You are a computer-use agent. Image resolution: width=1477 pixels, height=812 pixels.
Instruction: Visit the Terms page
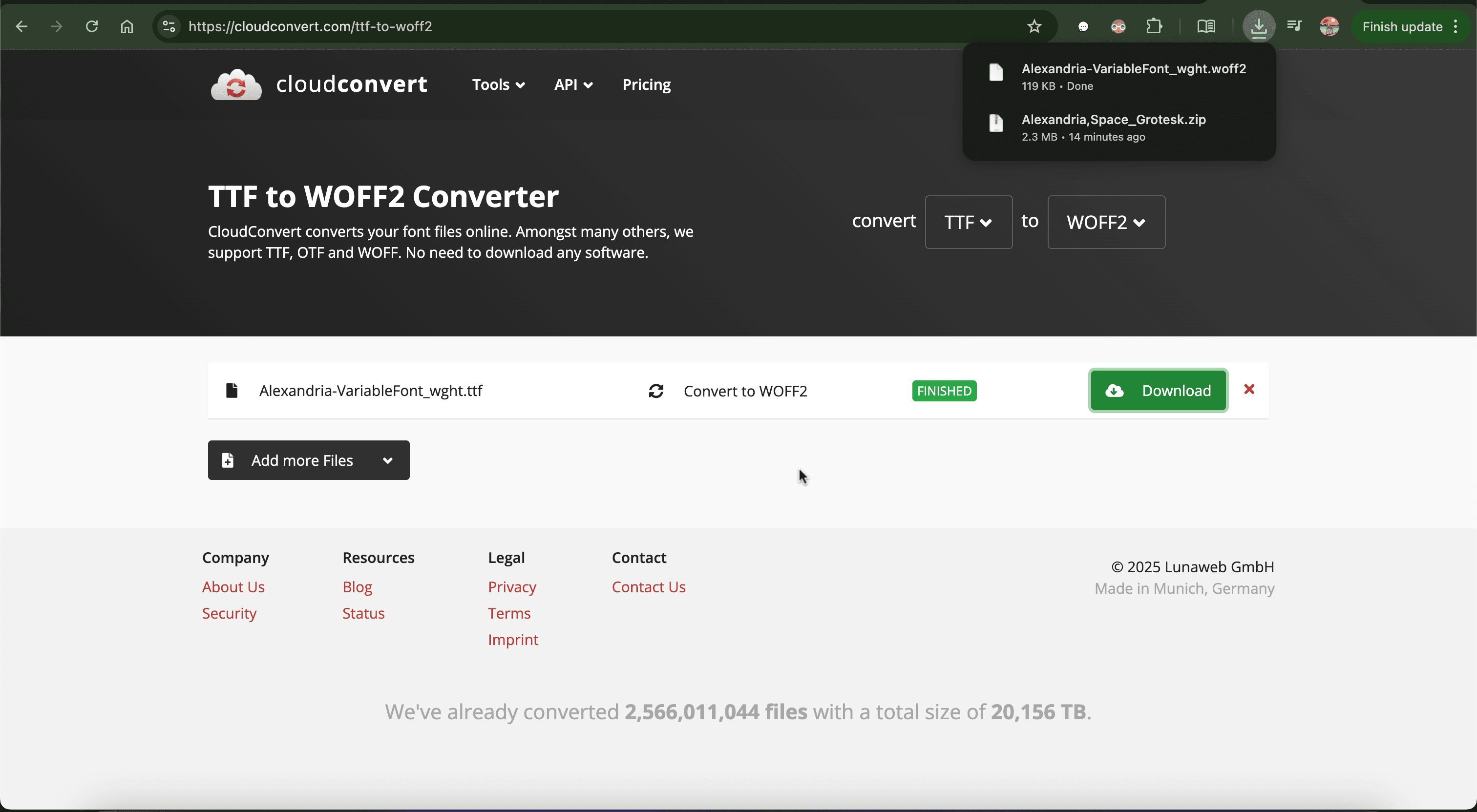tap(509, 613)
